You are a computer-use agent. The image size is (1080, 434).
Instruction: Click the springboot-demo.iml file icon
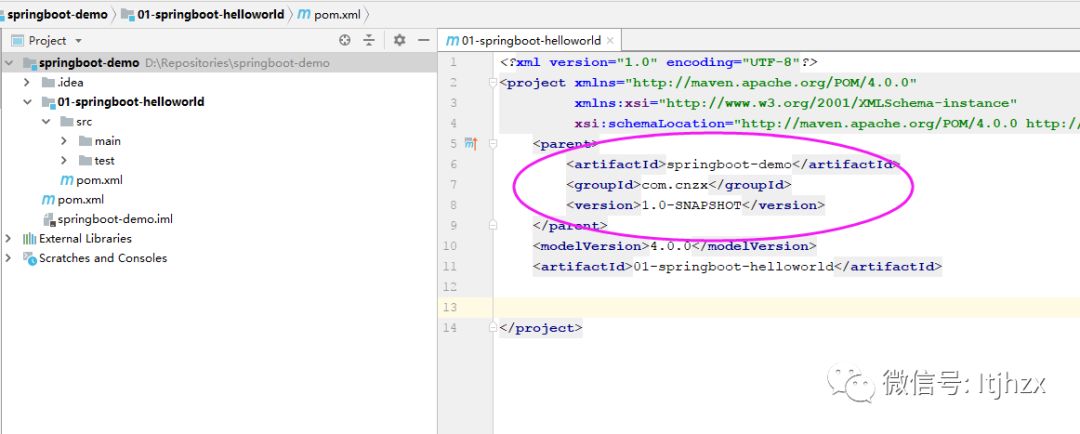coord(49,220)
